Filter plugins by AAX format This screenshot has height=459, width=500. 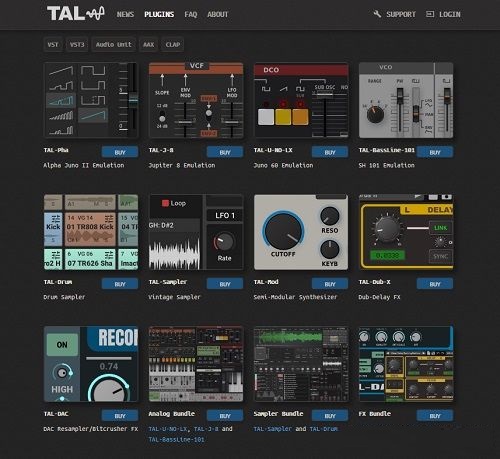coord(148,44)
